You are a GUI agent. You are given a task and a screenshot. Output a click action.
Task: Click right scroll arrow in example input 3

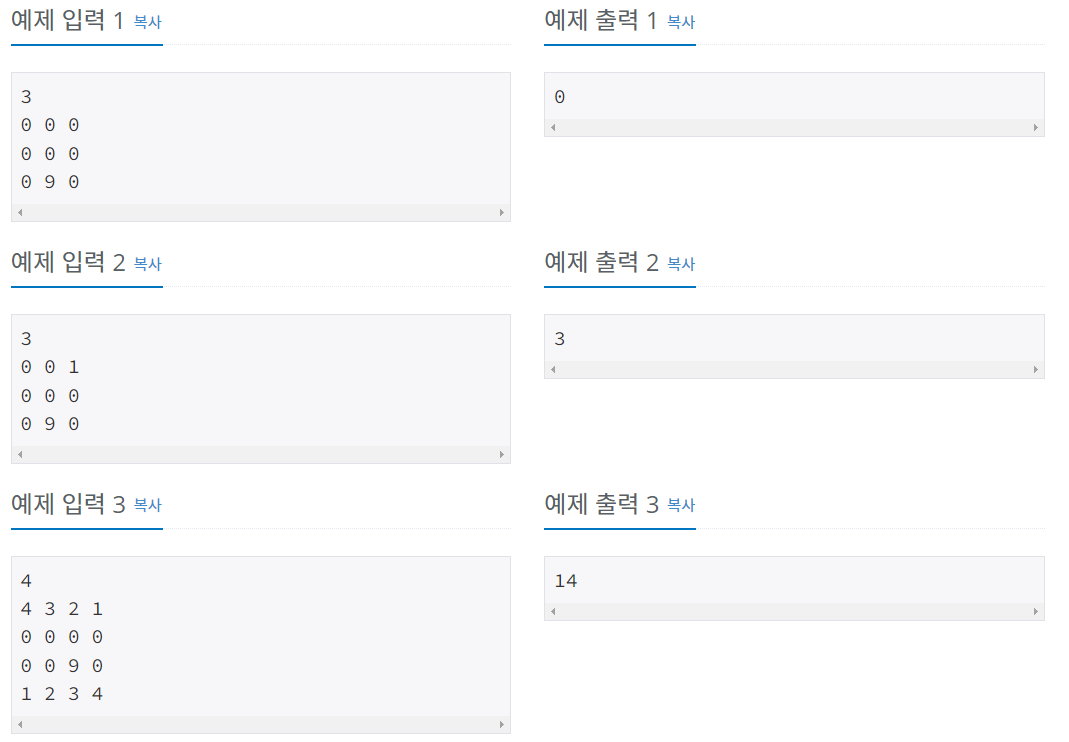[x=502, y=724]
